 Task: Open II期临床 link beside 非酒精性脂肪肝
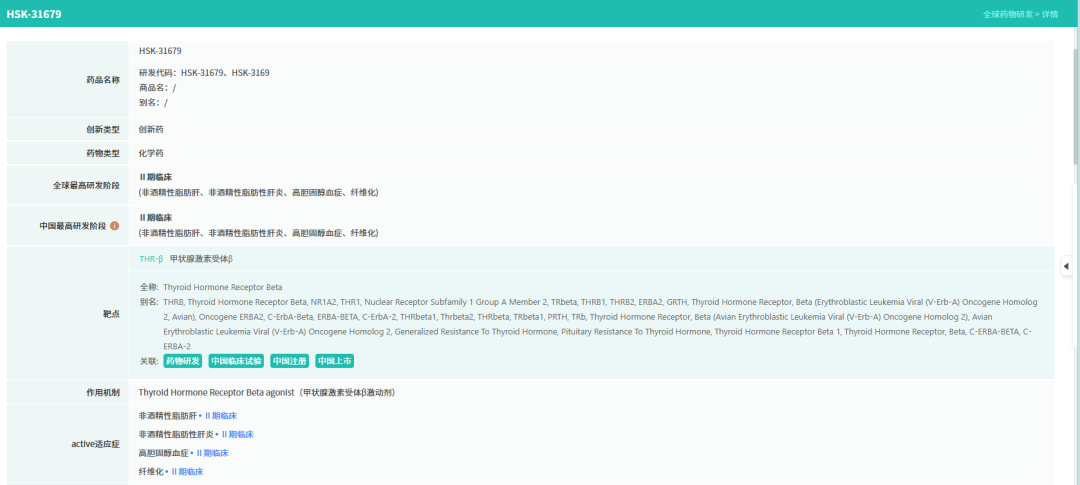(220, 416)
